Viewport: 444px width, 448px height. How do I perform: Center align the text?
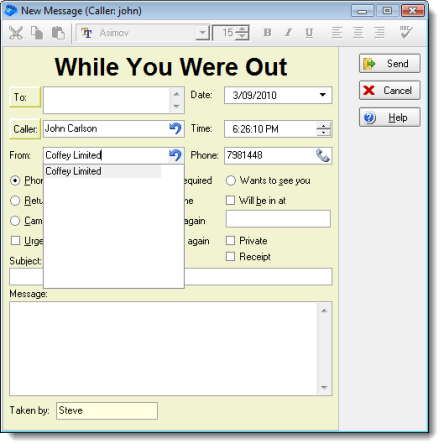click(x=358, y=33)
